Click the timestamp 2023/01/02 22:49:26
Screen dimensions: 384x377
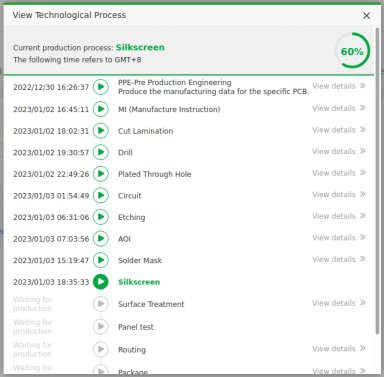51,174
